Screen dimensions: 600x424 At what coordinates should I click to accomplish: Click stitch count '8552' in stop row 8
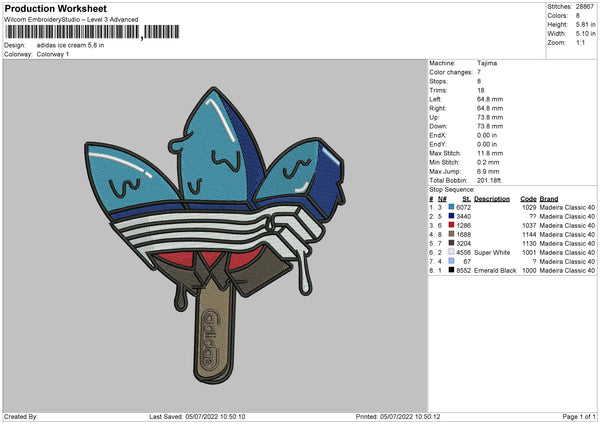tap(463, 271)
